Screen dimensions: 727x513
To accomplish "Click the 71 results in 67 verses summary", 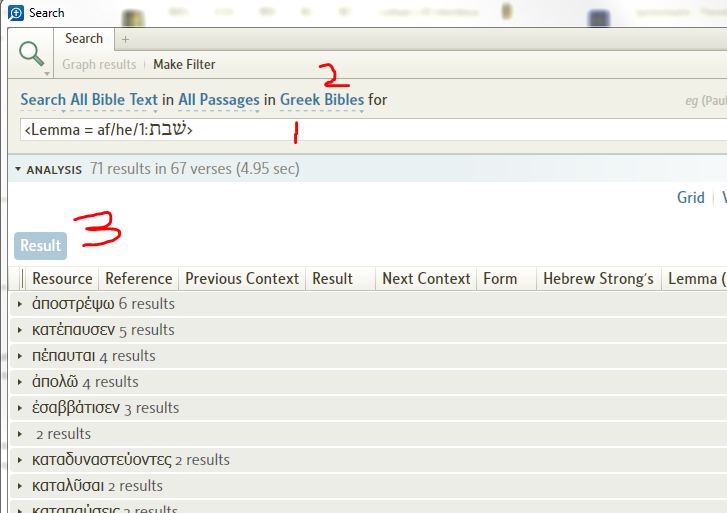I will tap(195, 168).
